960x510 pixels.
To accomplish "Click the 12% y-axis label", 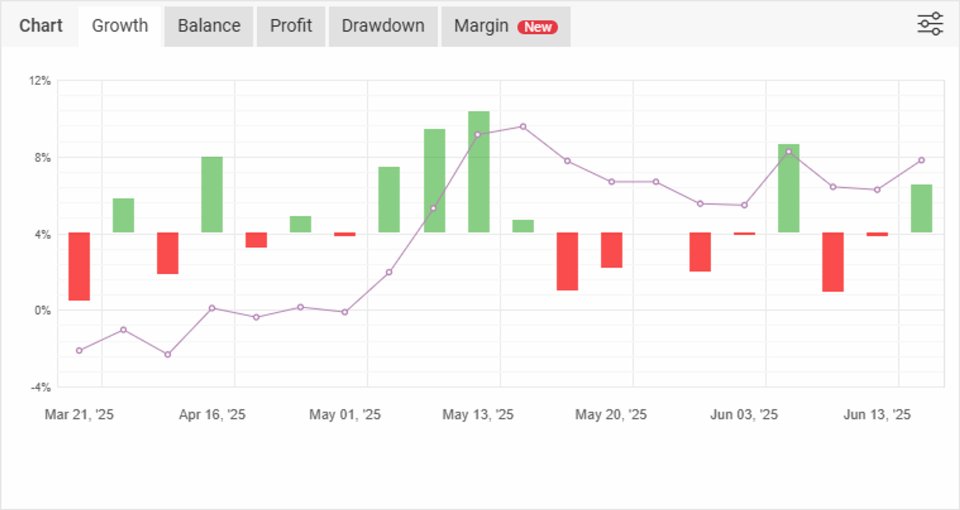I will [x=40, y=81].
